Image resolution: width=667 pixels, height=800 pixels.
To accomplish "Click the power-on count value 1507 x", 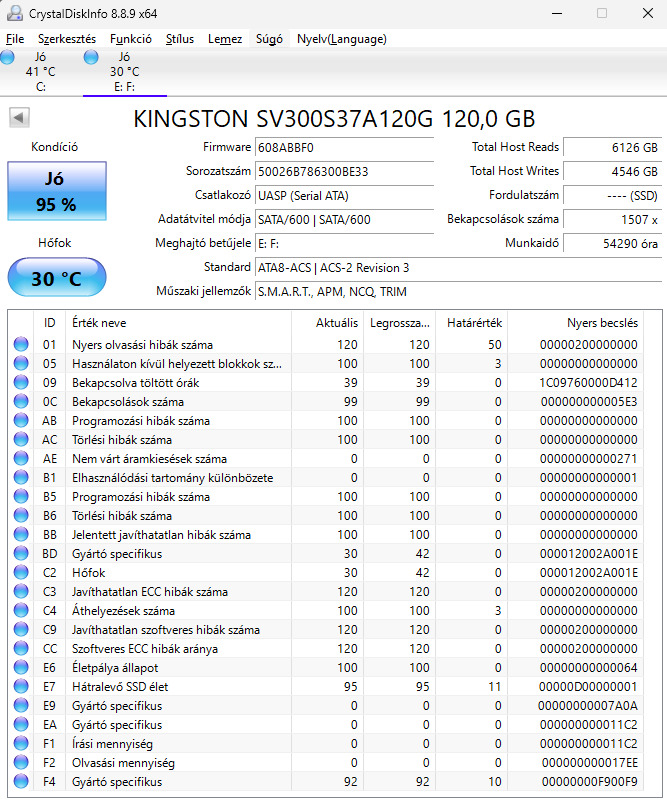I will click(x=612, y=219).
